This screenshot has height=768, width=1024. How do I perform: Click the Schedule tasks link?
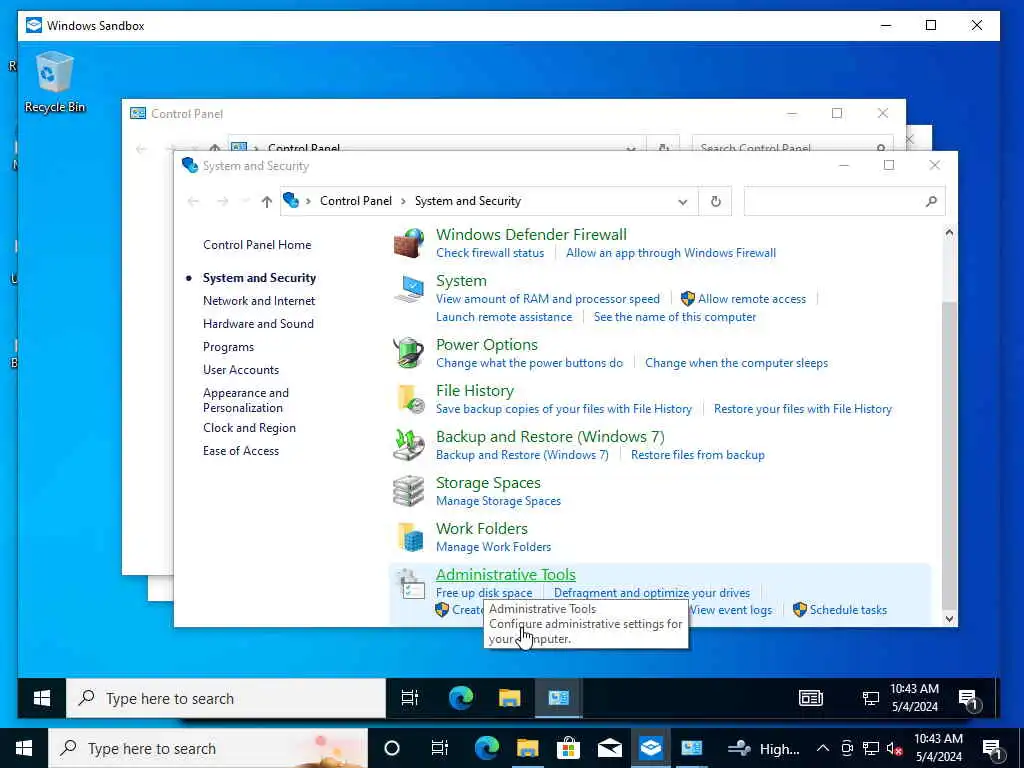click(848, 610)
